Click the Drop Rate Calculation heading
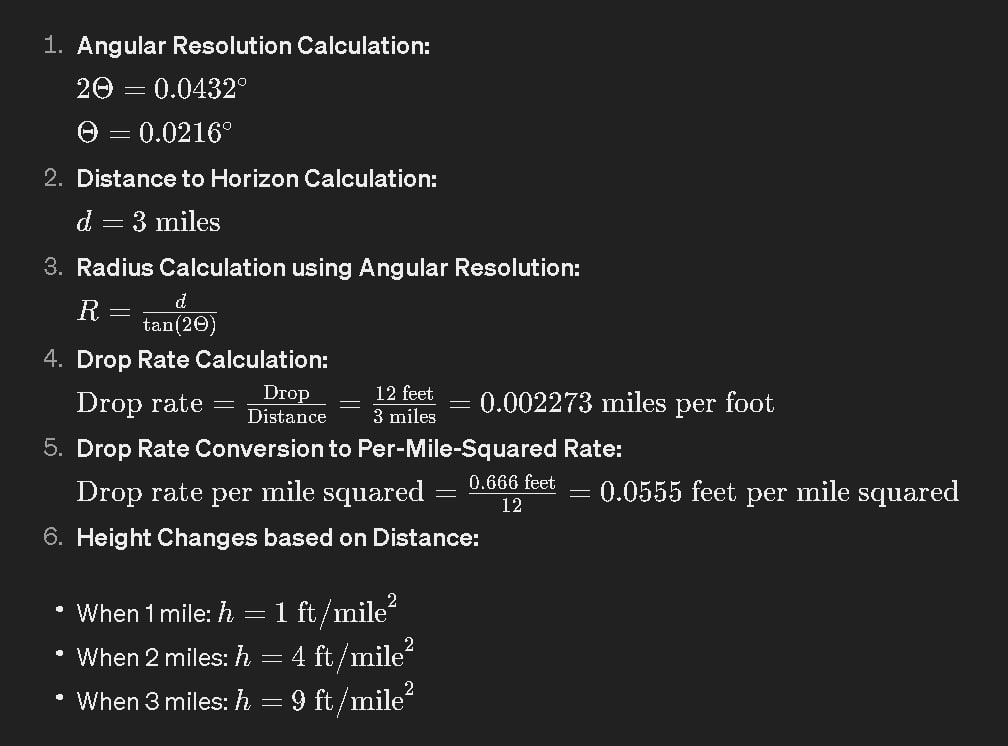This screenshot has width=1008, height=746. [202, 359]
